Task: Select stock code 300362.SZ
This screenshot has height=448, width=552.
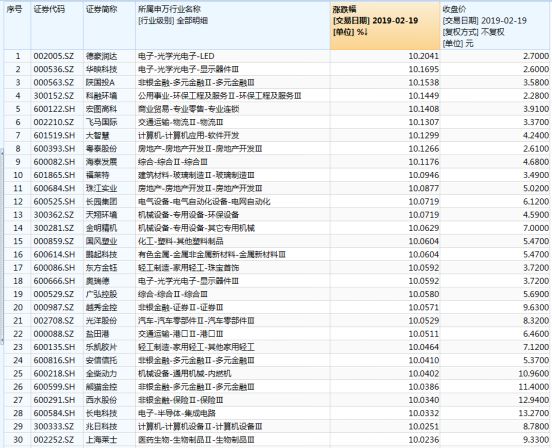Action: point(54,215)
